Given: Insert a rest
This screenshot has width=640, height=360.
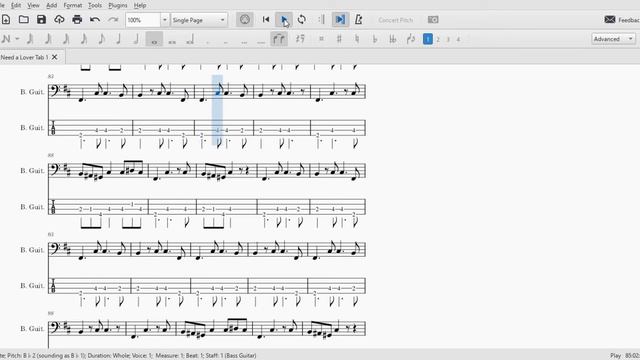Looking at the screenshot, I should coord(300,39).
